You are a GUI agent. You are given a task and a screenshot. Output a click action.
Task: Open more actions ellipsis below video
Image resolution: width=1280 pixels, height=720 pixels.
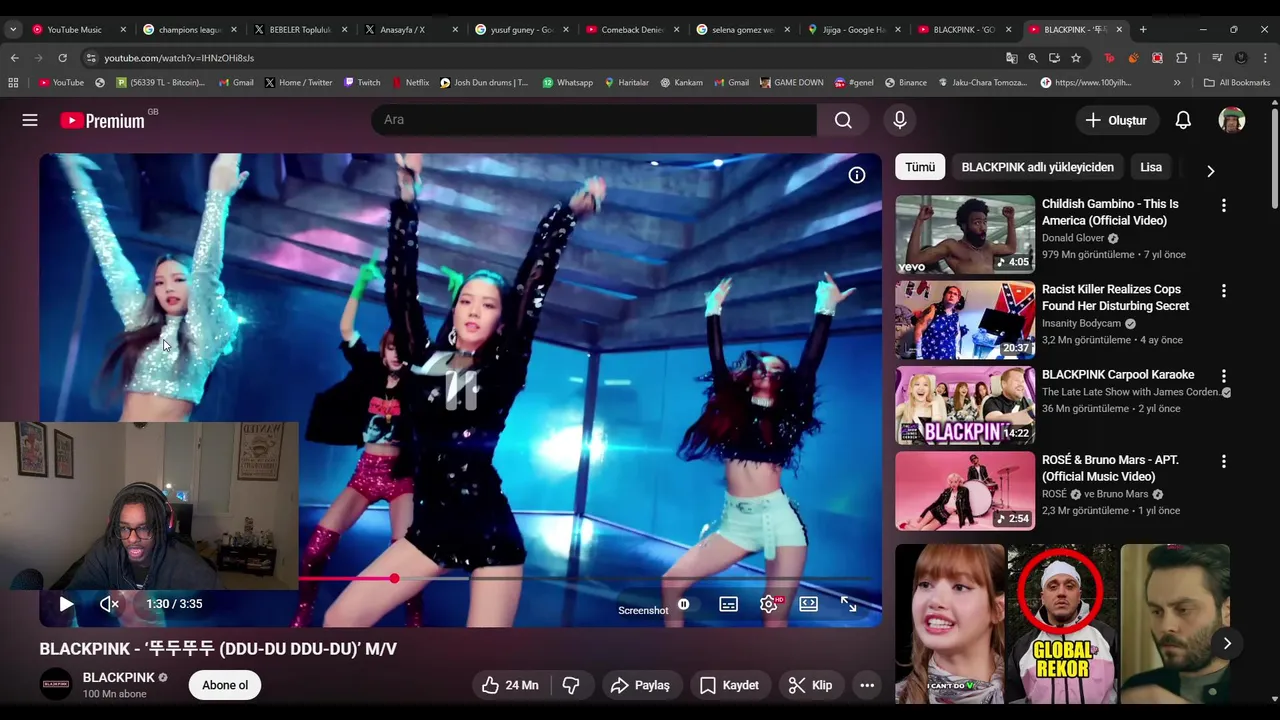[x=867, y=685]
